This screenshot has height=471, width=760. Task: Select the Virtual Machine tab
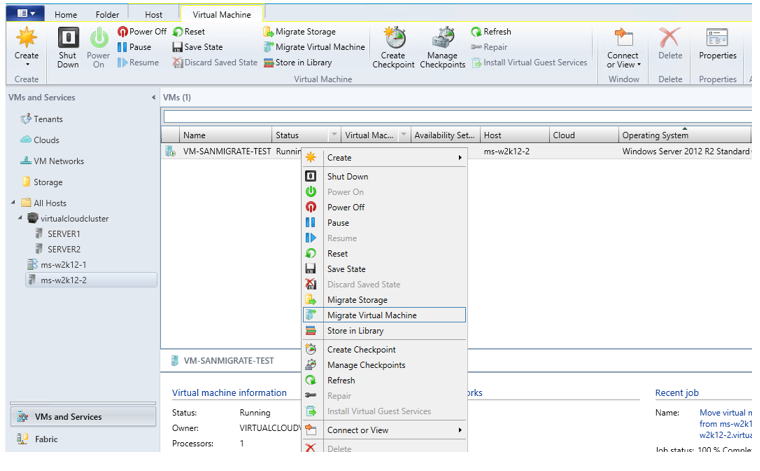click(x=222, y=15)
